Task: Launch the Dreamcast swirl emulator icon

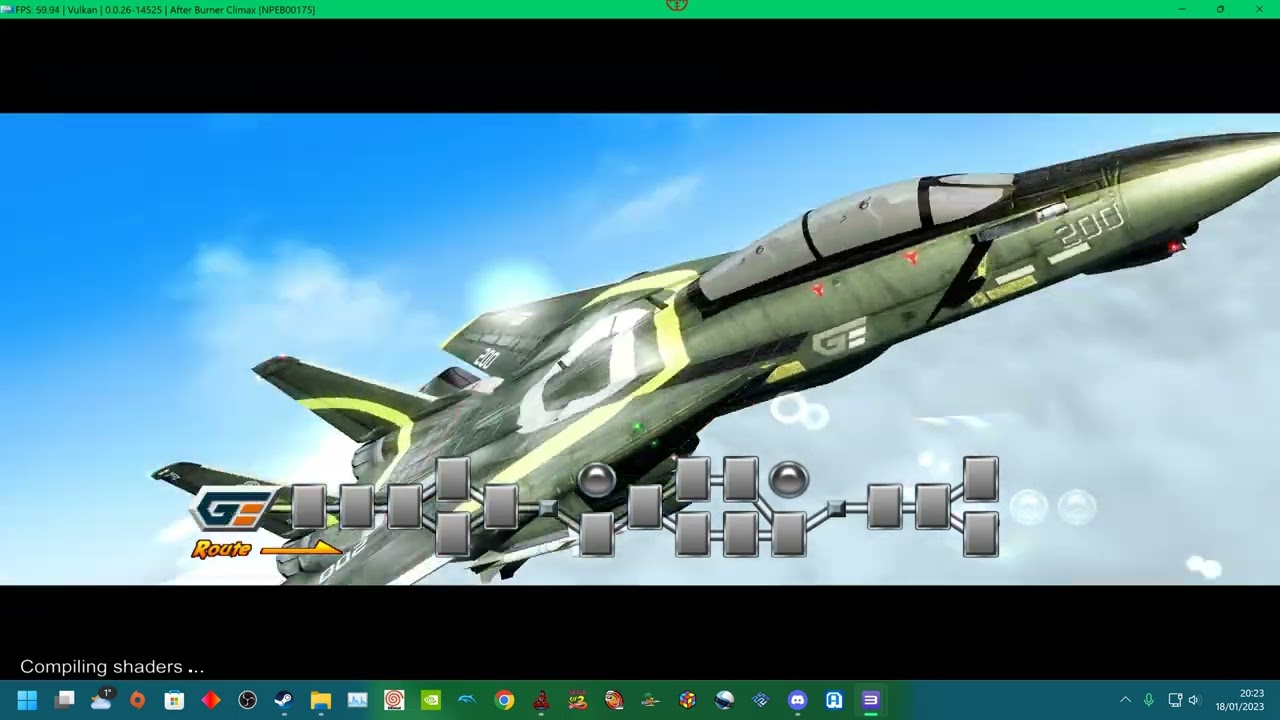Action: point(394,700)
